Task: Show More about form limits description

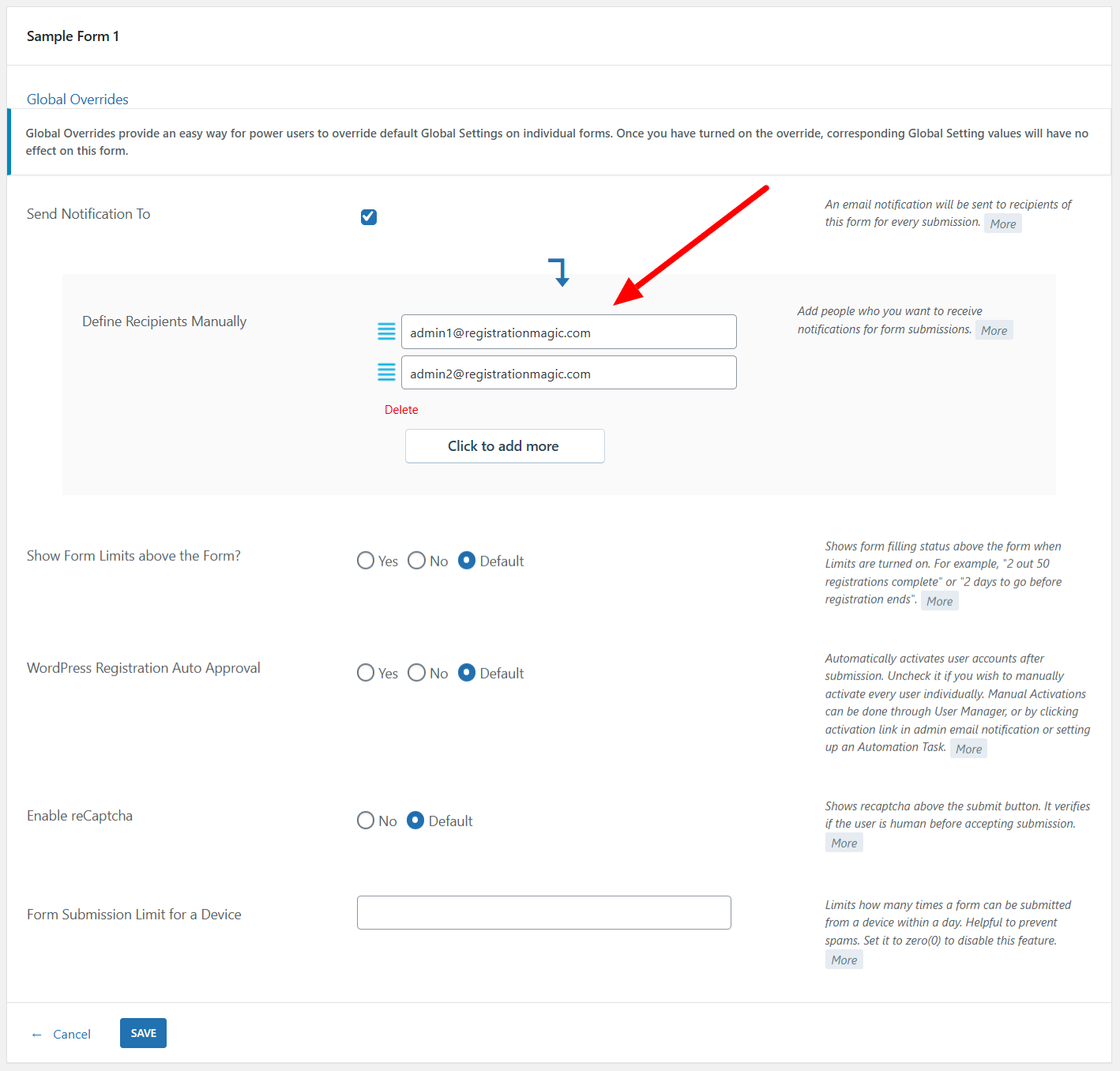Action: click(x=939, y=602)
